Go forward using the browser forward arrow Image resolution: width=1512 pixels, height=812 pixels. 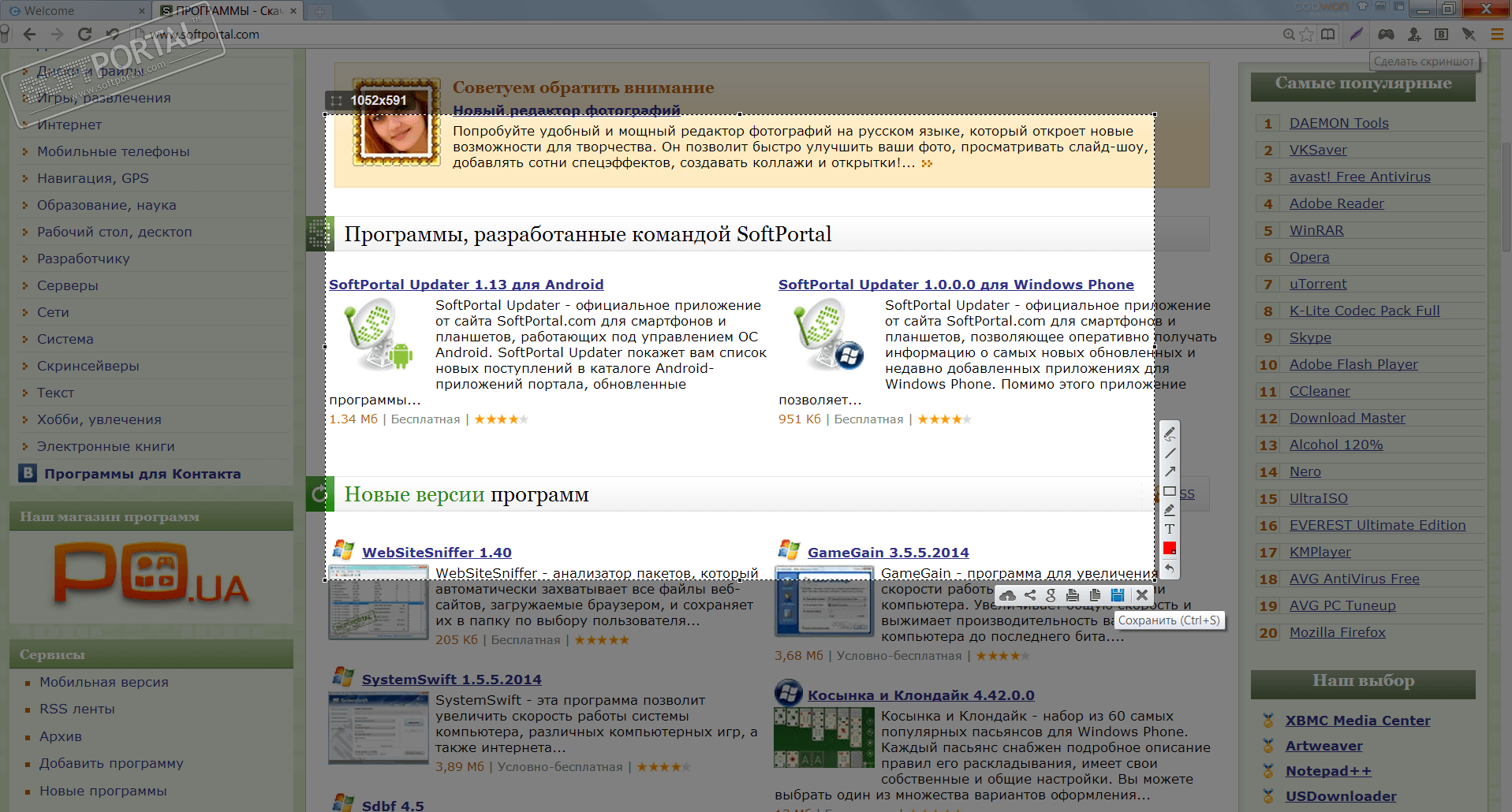point(57,34)
